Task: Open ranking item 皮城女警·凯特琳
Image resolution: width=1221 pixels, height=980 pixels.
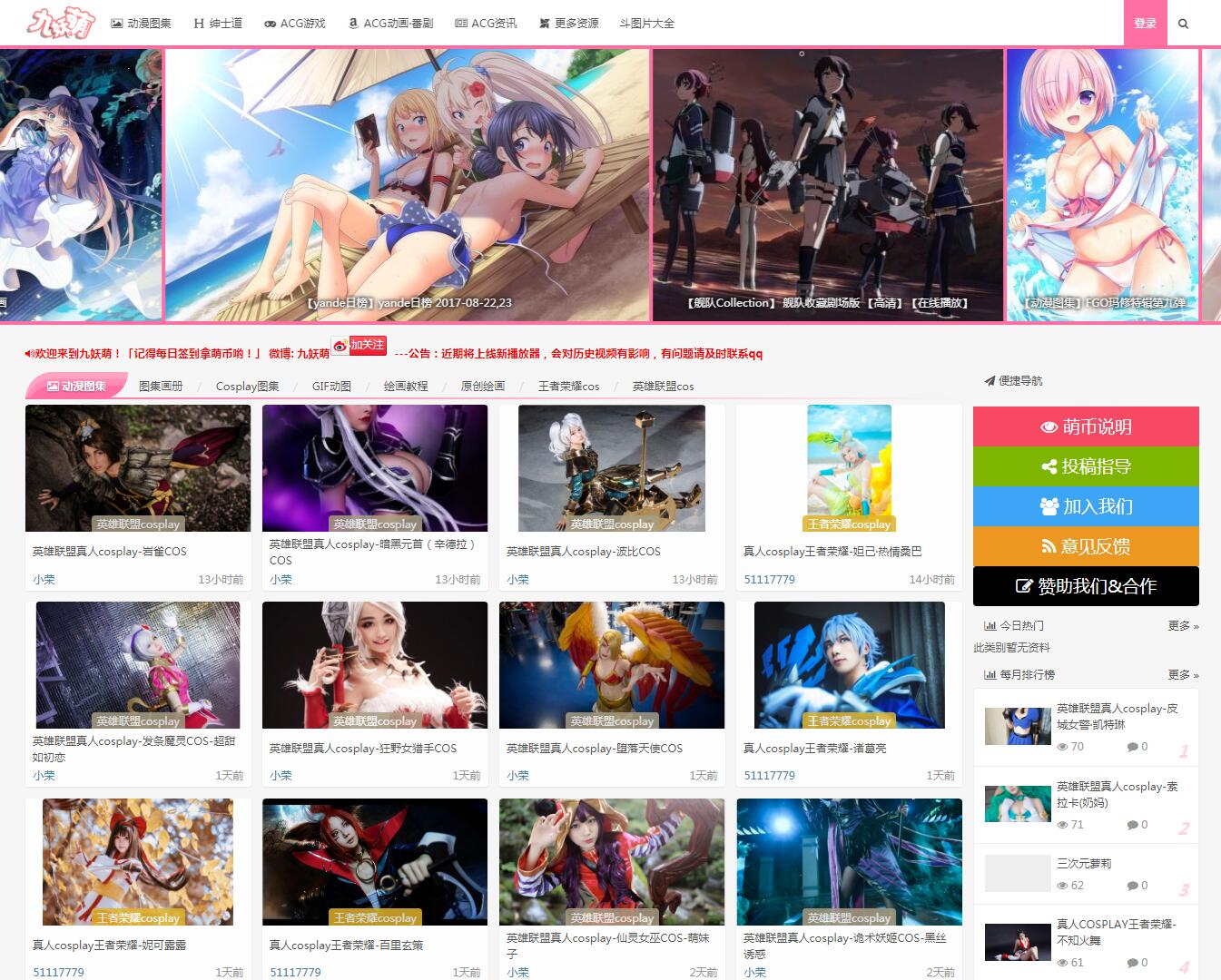Action: coord(1118,716)
